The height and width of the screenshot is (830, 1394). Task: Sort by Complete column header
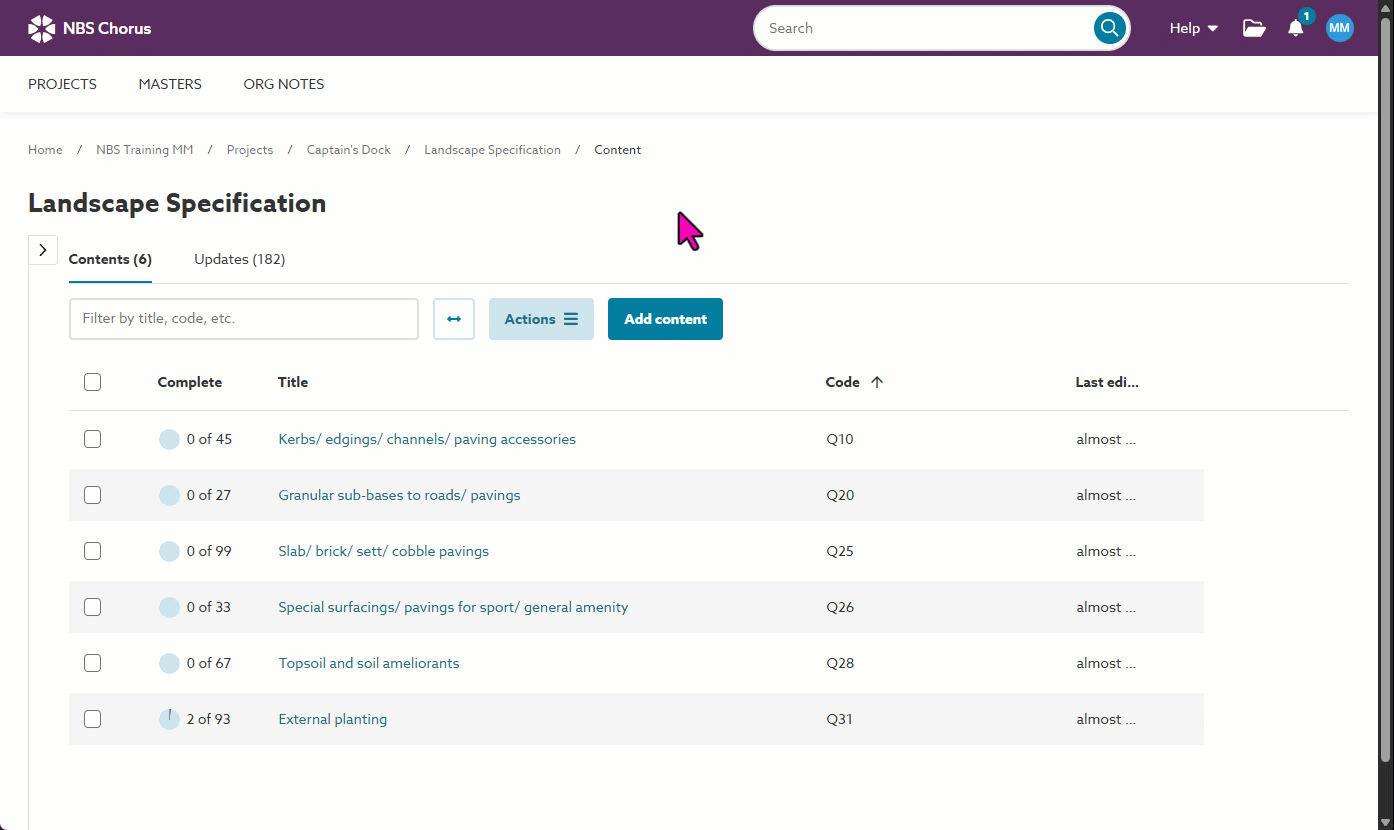[190, 382]
